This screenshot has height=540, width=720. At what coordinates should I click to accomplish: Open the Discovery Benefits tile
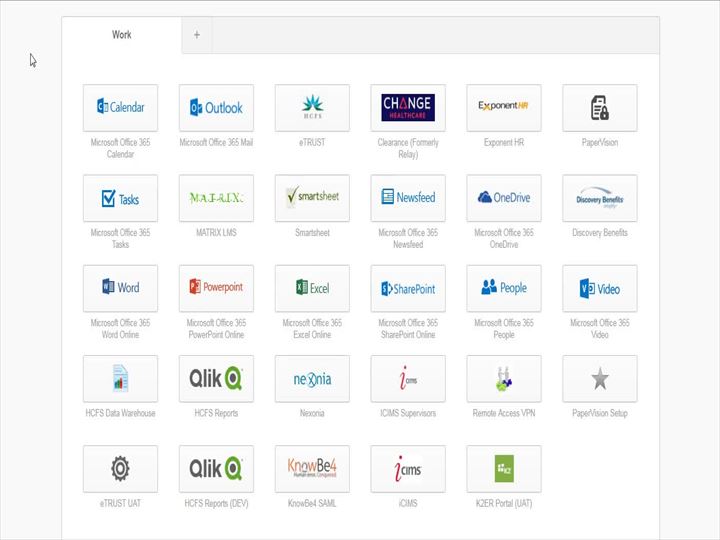[600, 198]
